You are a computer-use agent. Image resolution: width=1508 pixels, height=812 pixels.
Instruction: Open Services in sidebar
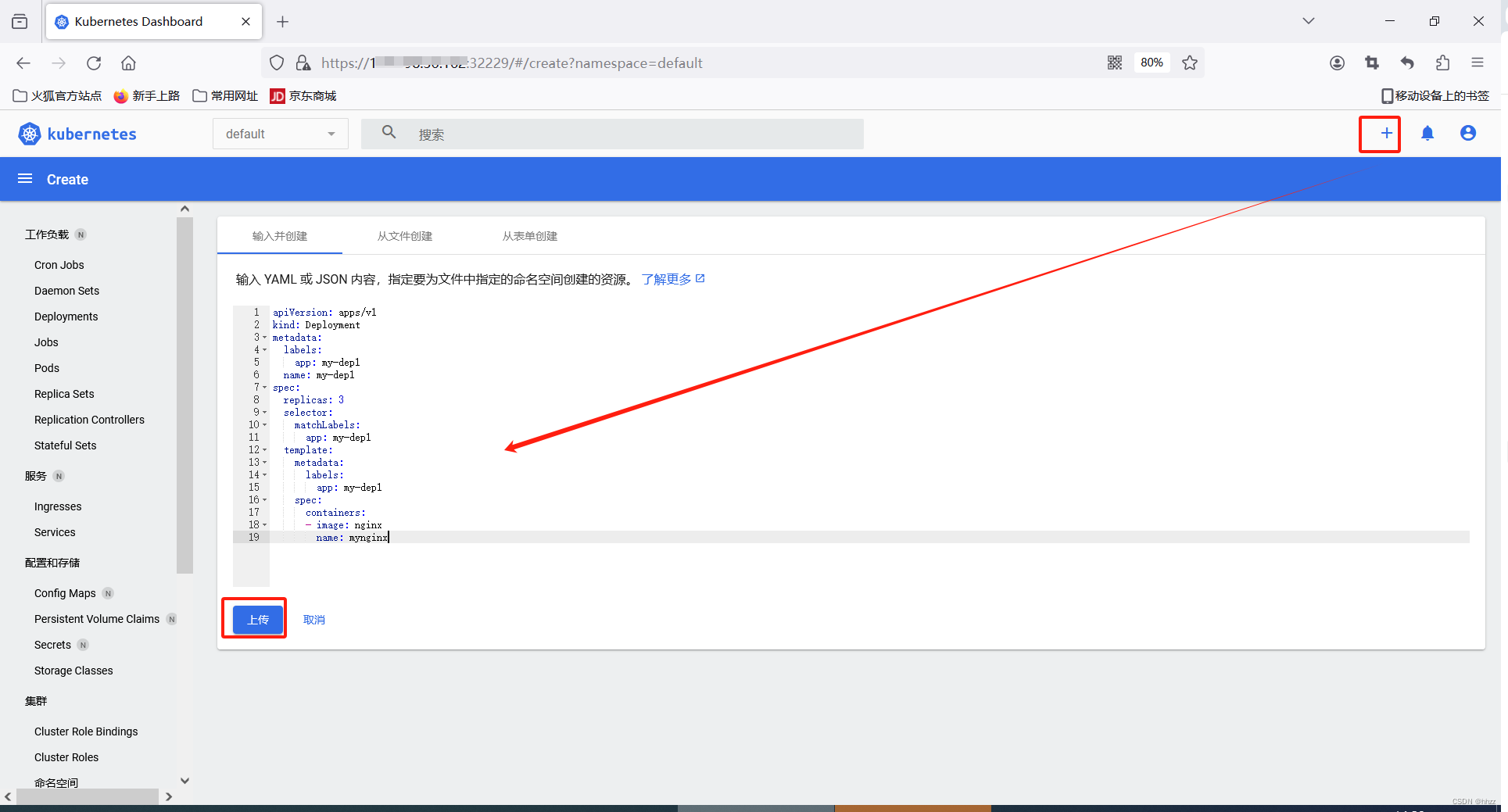[x=55, y=532]
